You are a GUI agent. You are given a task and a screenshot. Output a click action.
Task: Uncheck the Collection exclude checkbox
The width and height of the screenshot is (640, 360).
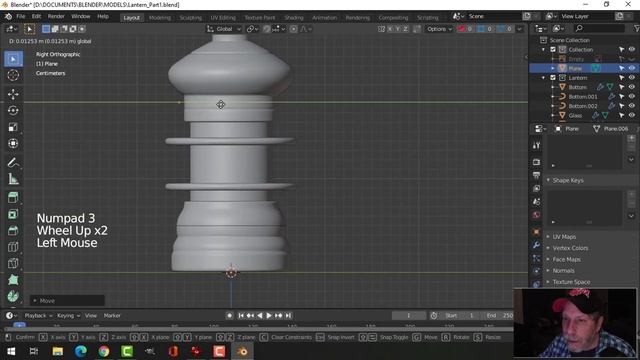point(553,49)
